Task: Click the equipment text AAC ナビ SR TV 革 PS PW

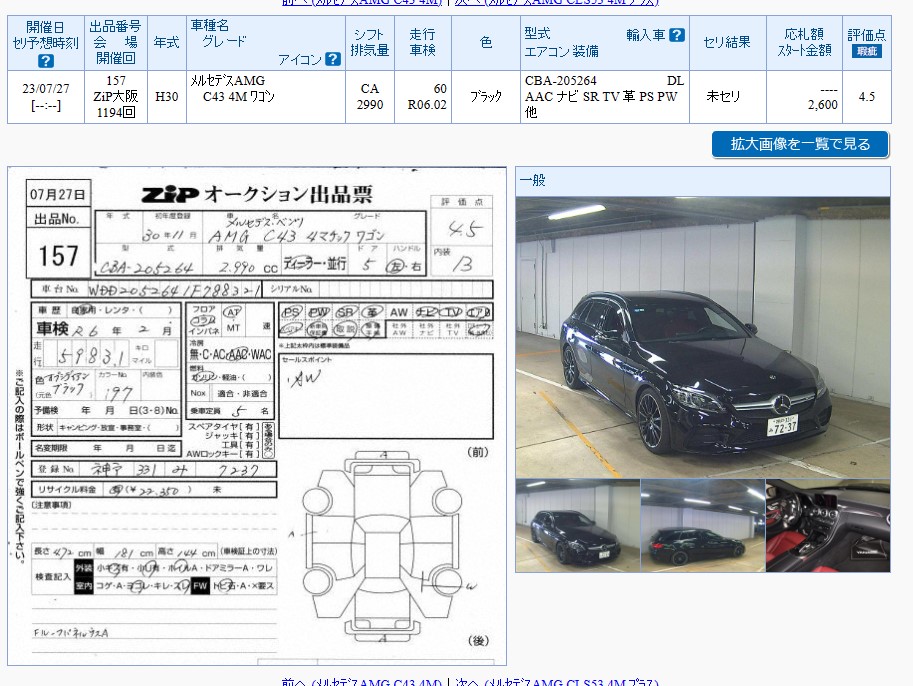Action: coord(601,97)
